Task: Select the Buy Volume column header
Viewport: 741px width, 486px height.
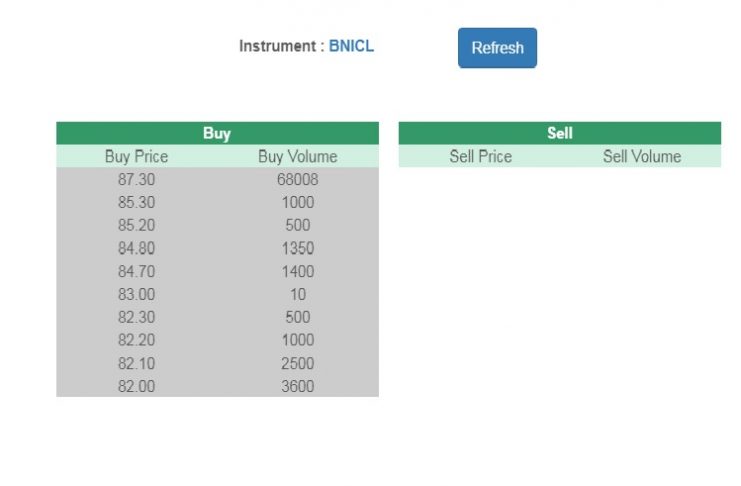Action: 297,157
